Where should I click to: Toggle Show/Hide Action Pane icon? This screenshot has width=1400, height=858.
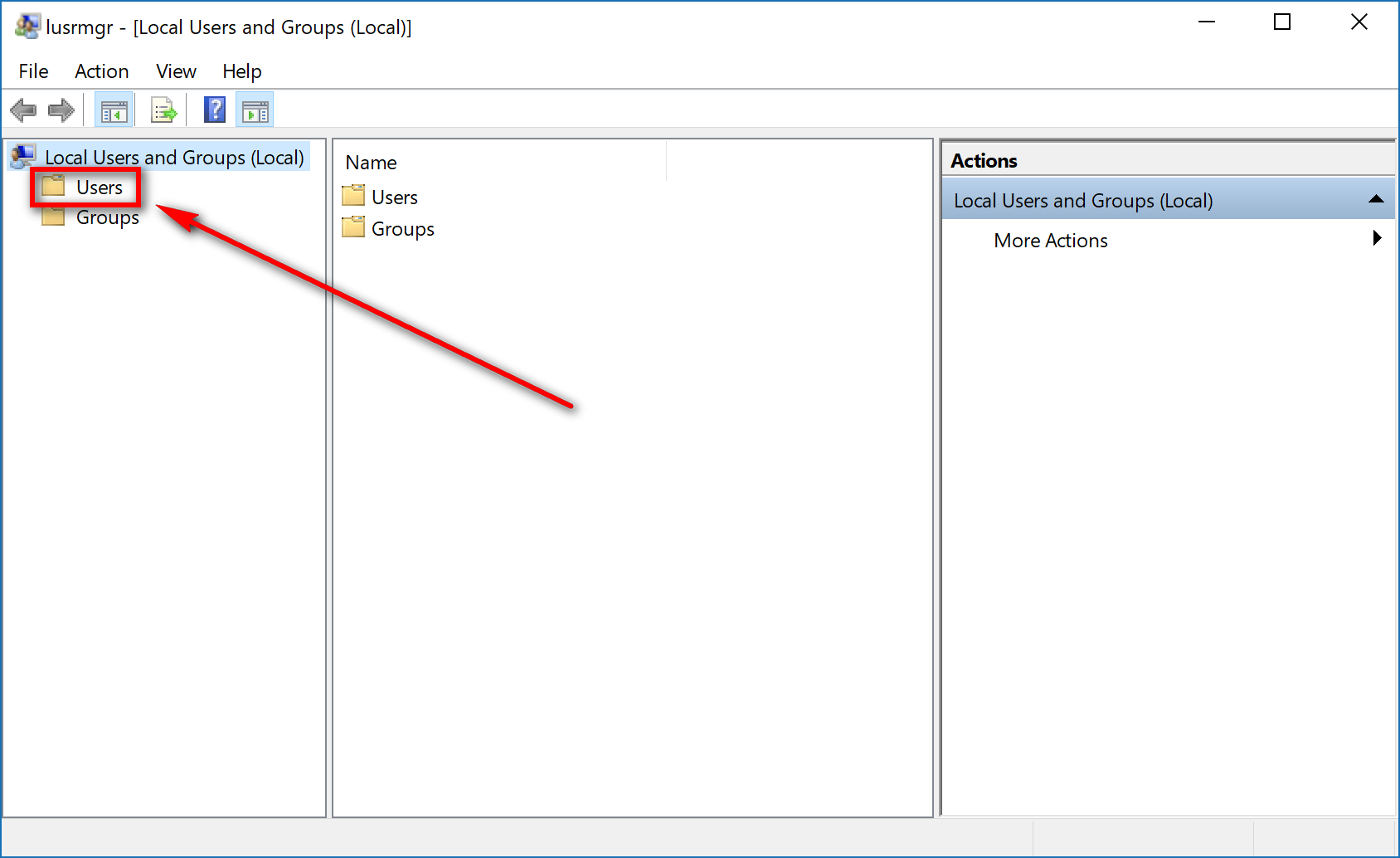[x=255, y=110]
